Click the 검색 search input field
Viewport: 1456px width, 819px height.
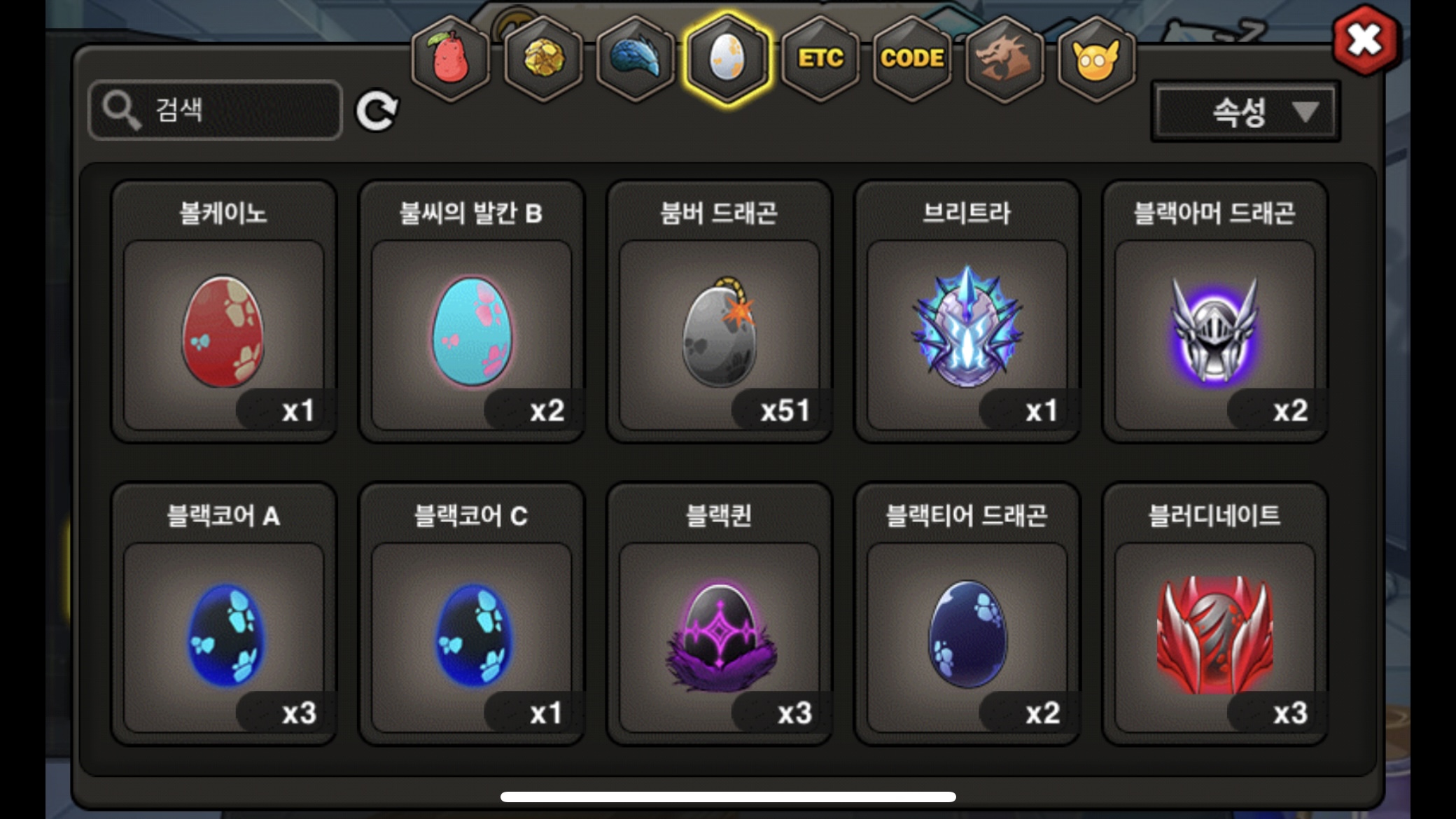216,111
